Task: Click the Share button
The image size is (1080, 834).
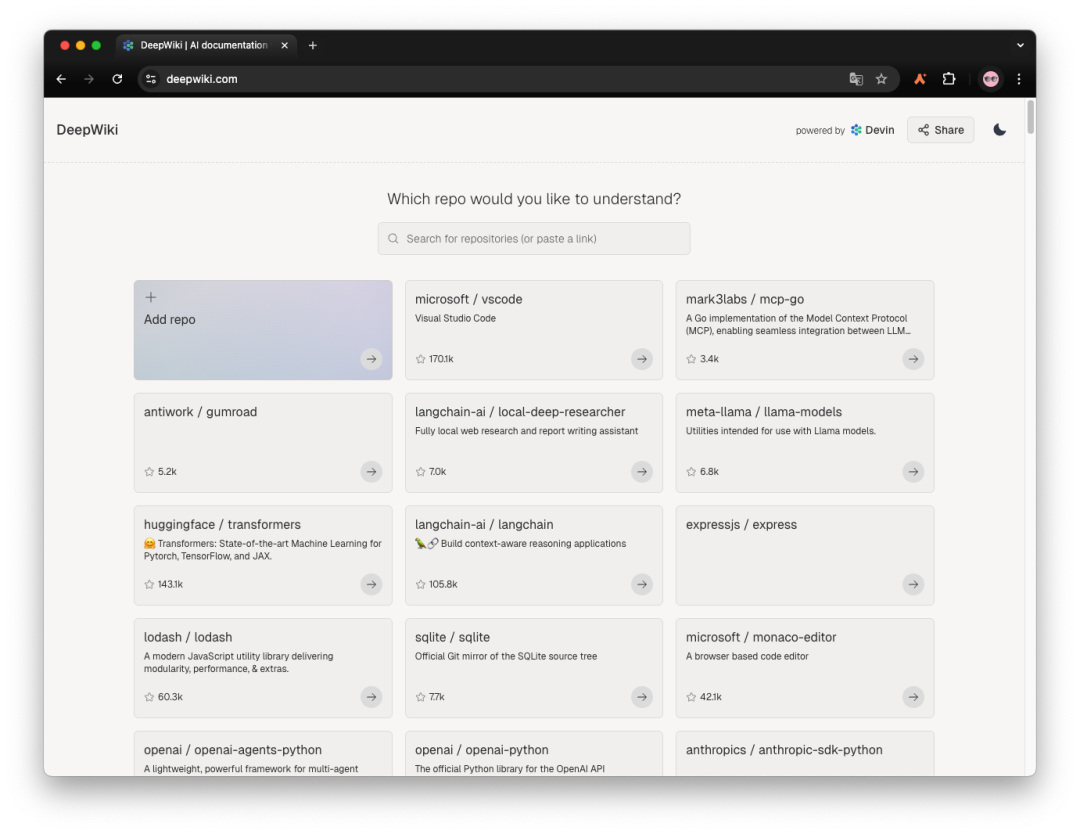Action: [x=940, y=130]
